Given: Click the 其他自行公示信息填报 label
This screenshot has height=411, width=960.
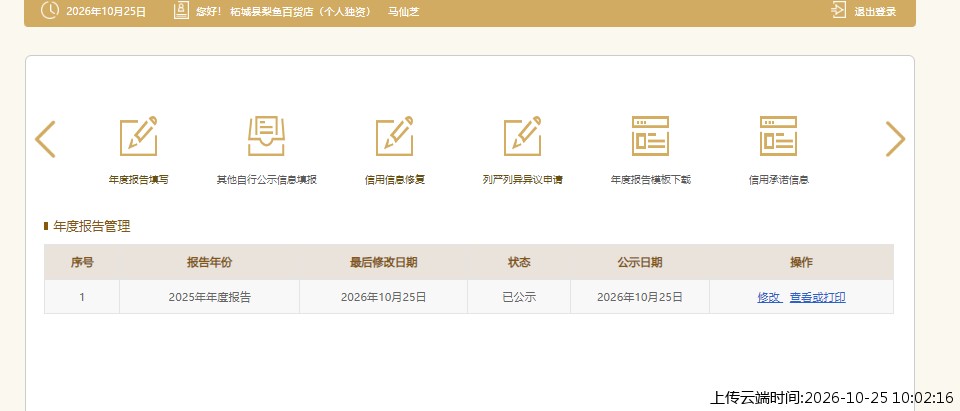Looking at the screenshot, I should 266,180.
